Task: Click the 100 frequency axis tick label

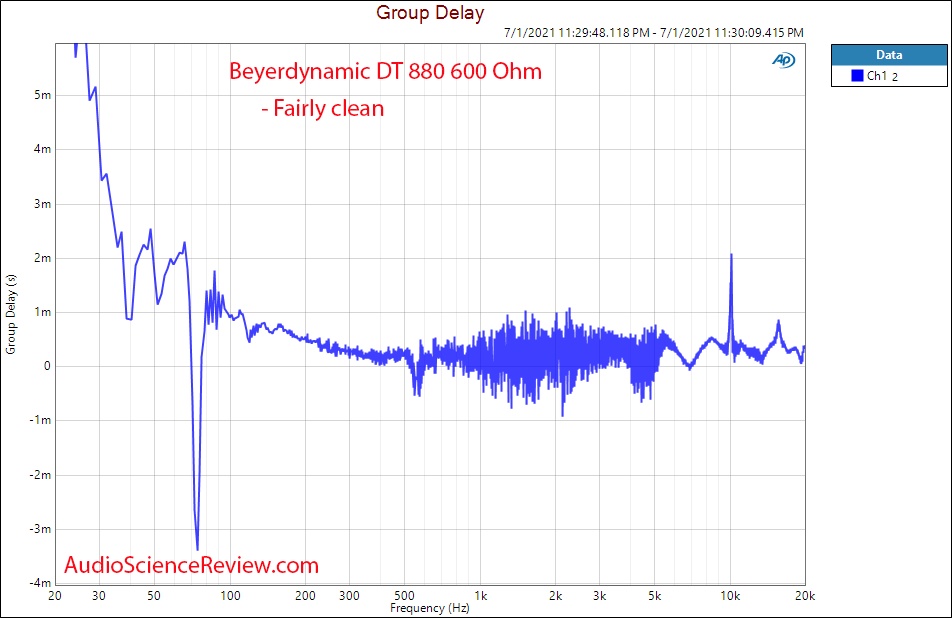Action: click(x=230, y=596)
